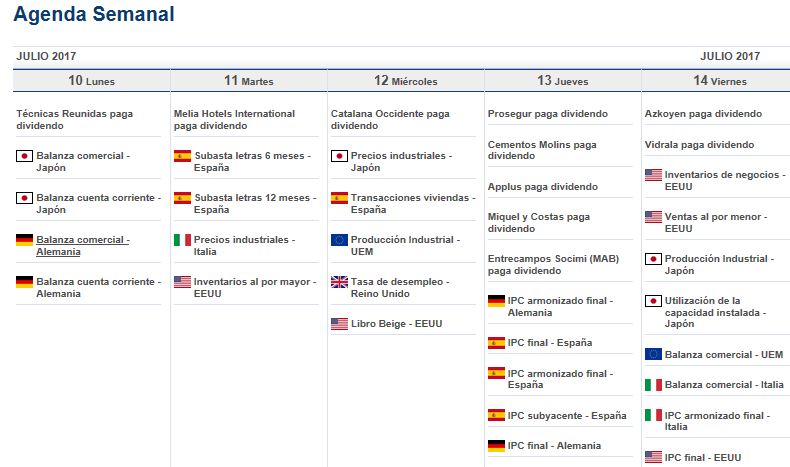Click Spain flag beside IPC final - España

(x=496, y=343)
